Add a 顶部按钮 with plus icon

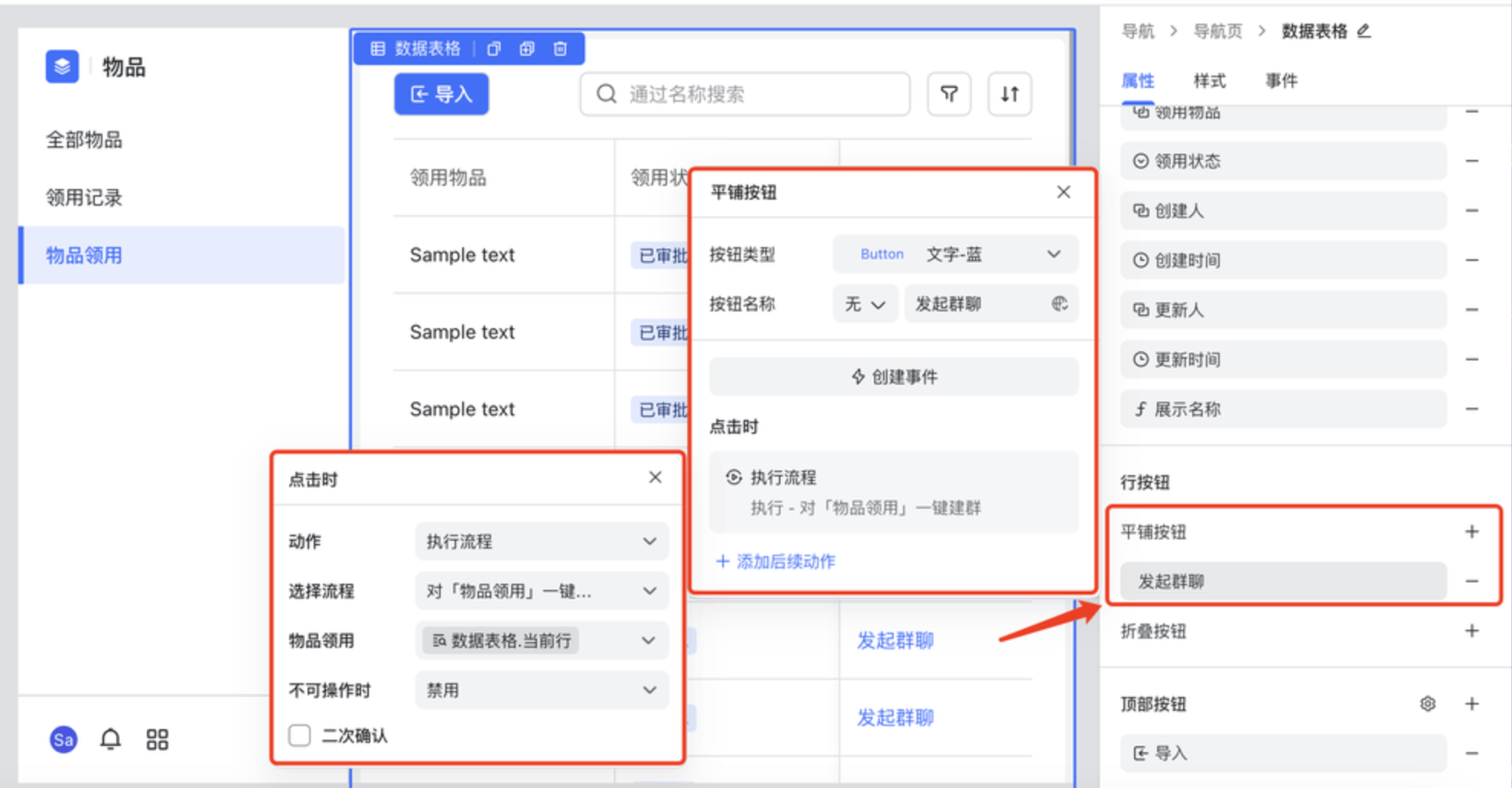tap(1471, 704)
